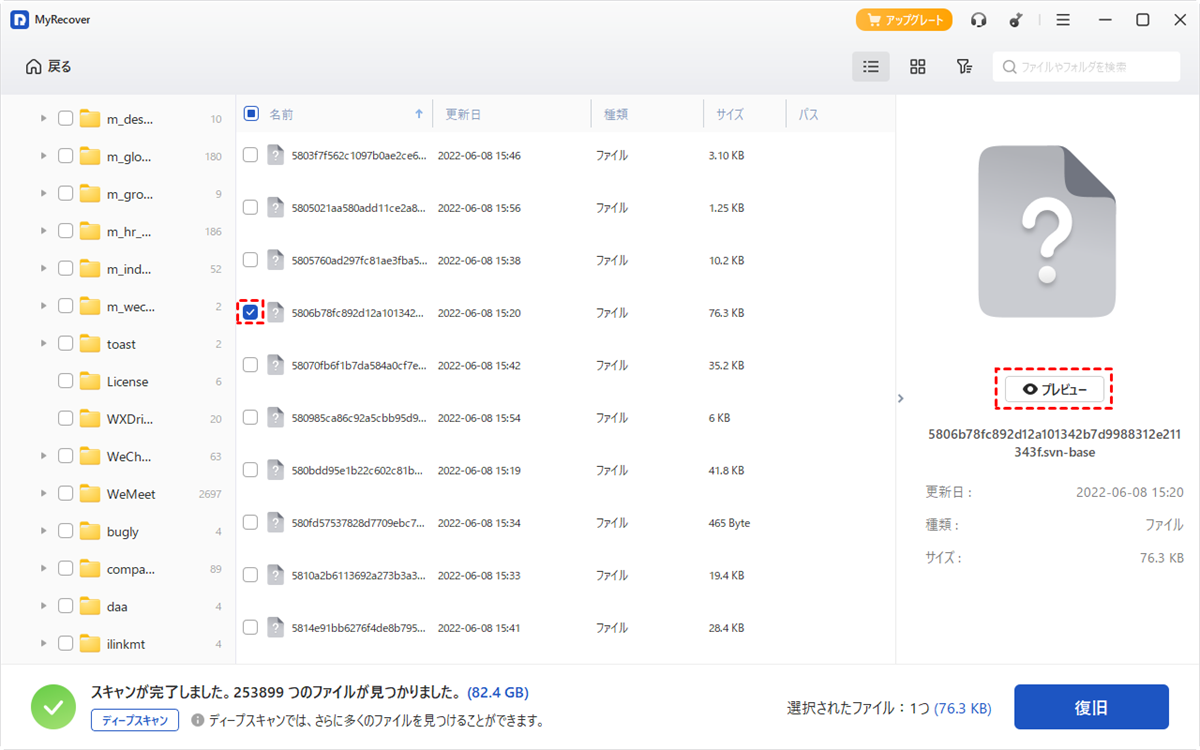Expand the daa folder tree node

[x=43, y=606]
